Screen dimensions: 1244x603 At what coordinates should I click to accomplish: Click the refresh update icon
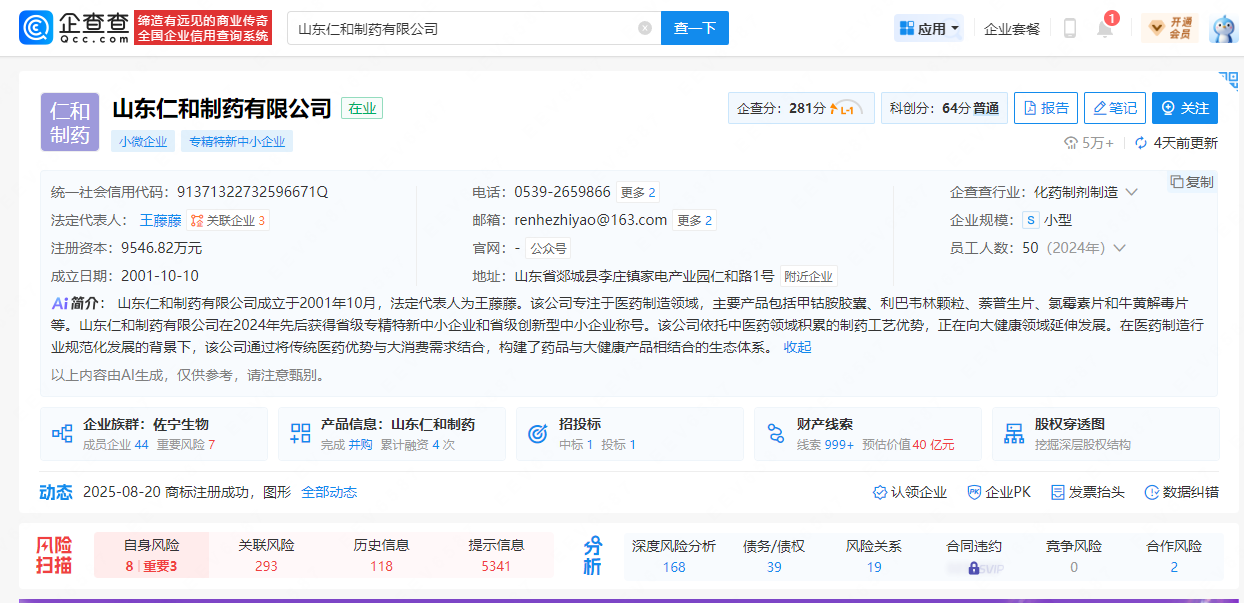(x=1141, y=143)
